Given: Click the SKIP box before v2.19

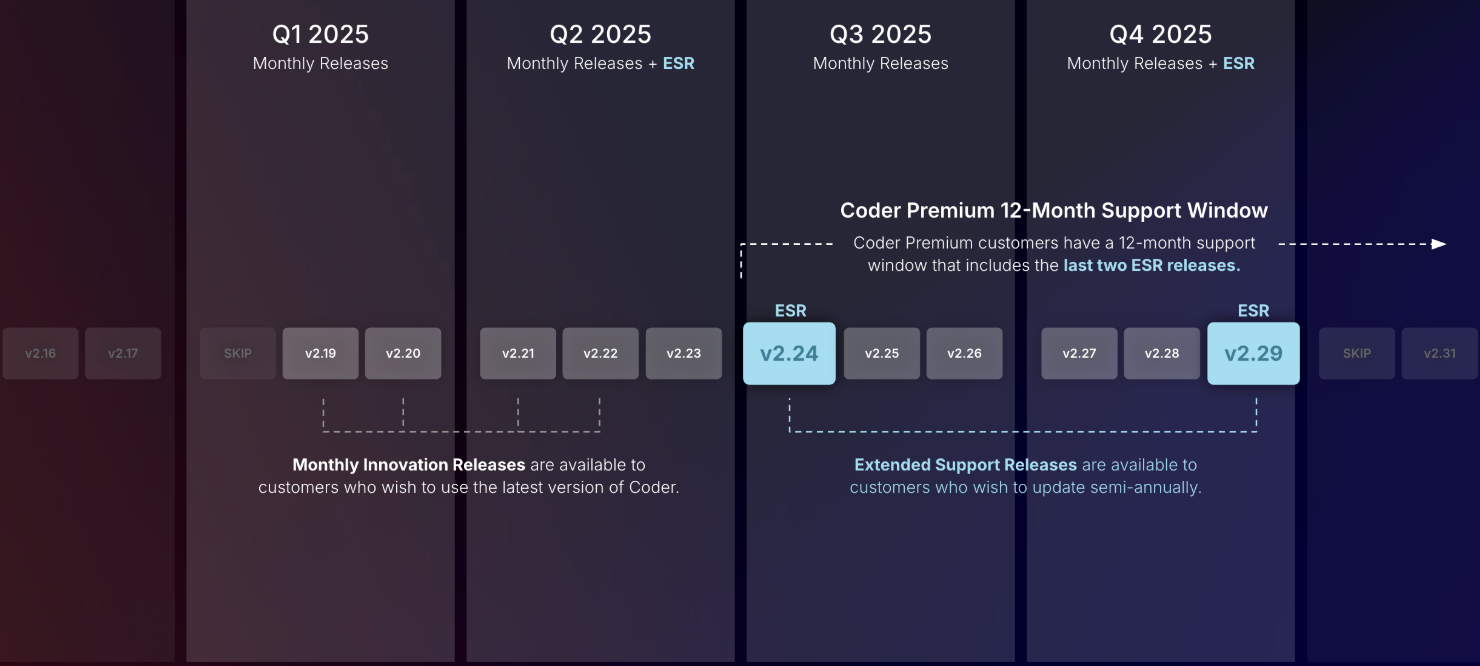Looking at the screenshot, I should pos(238,353).
